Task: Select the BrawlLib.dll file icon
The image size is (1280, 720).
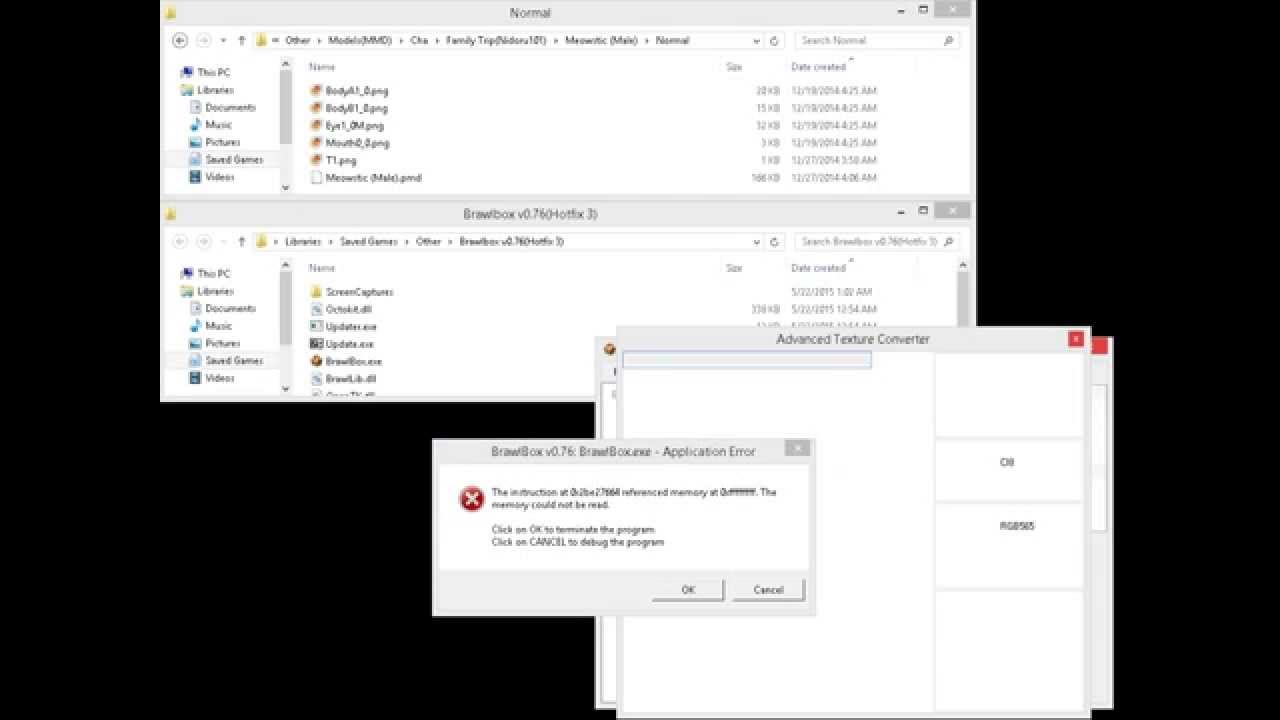Action: [x=316, y=379]
